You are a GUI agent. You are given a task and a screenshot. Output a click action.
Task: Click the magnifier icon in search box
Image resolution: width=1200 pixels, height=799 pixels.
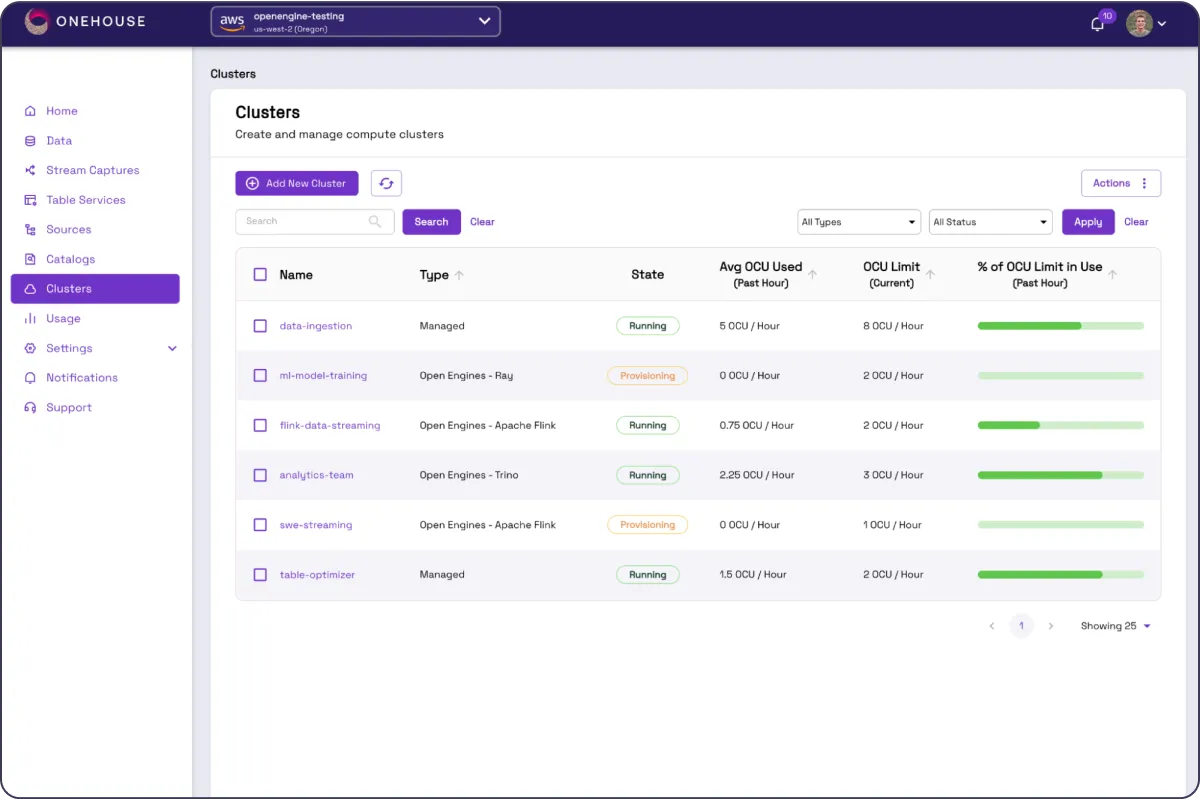tap(375, 222)
